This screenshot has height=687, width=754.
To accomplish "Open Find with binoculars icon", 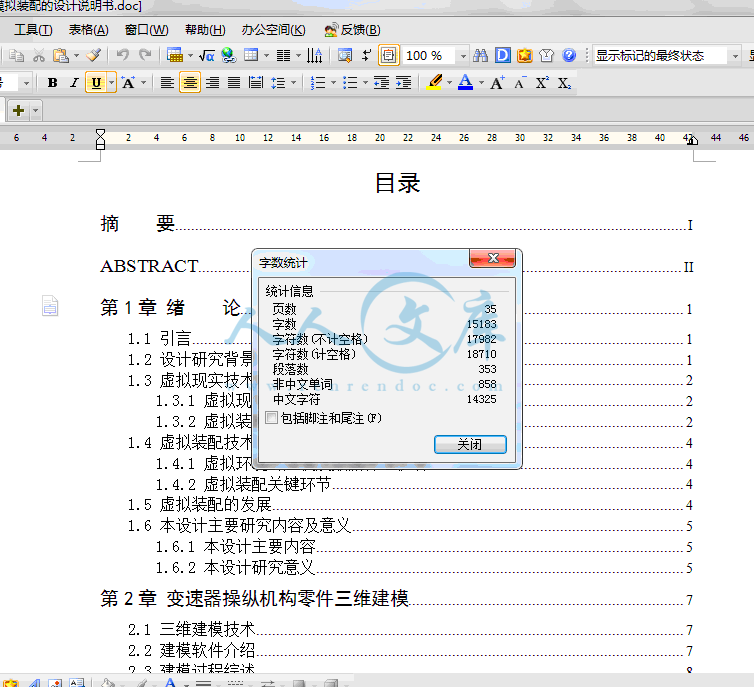I will click(480, 55).
